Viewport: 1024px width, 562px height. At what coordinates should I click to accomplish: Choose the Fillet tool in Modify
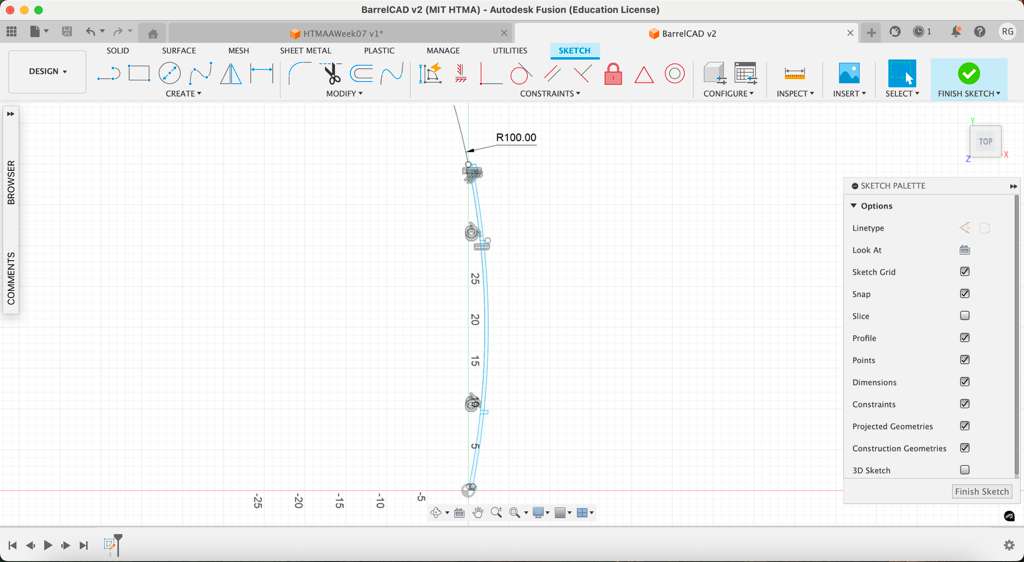coord(299,73)
